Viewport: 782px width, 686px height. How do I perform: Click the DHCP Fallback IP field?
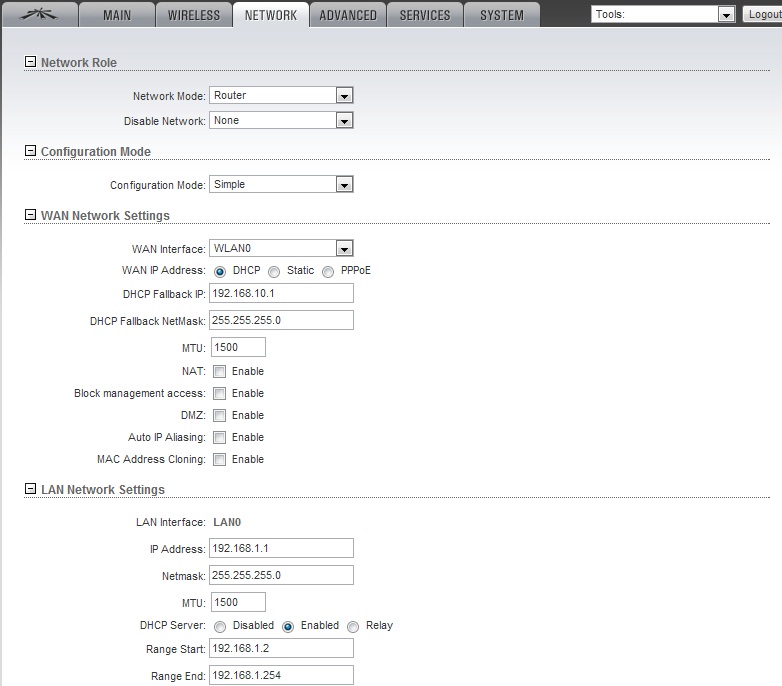281,293
